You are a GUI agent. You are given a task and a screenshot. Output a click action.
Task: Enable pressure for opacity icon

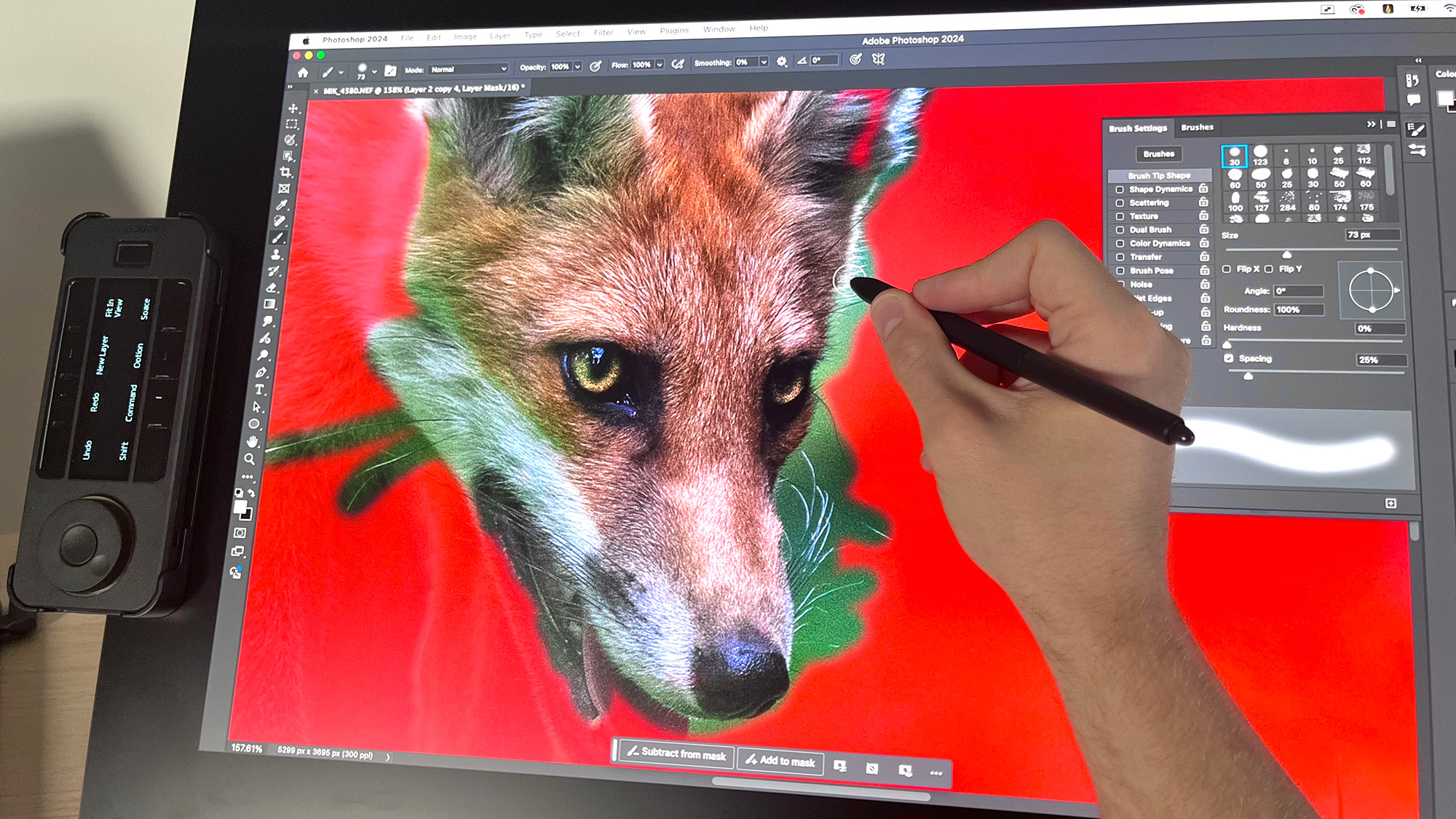[596, 66]
